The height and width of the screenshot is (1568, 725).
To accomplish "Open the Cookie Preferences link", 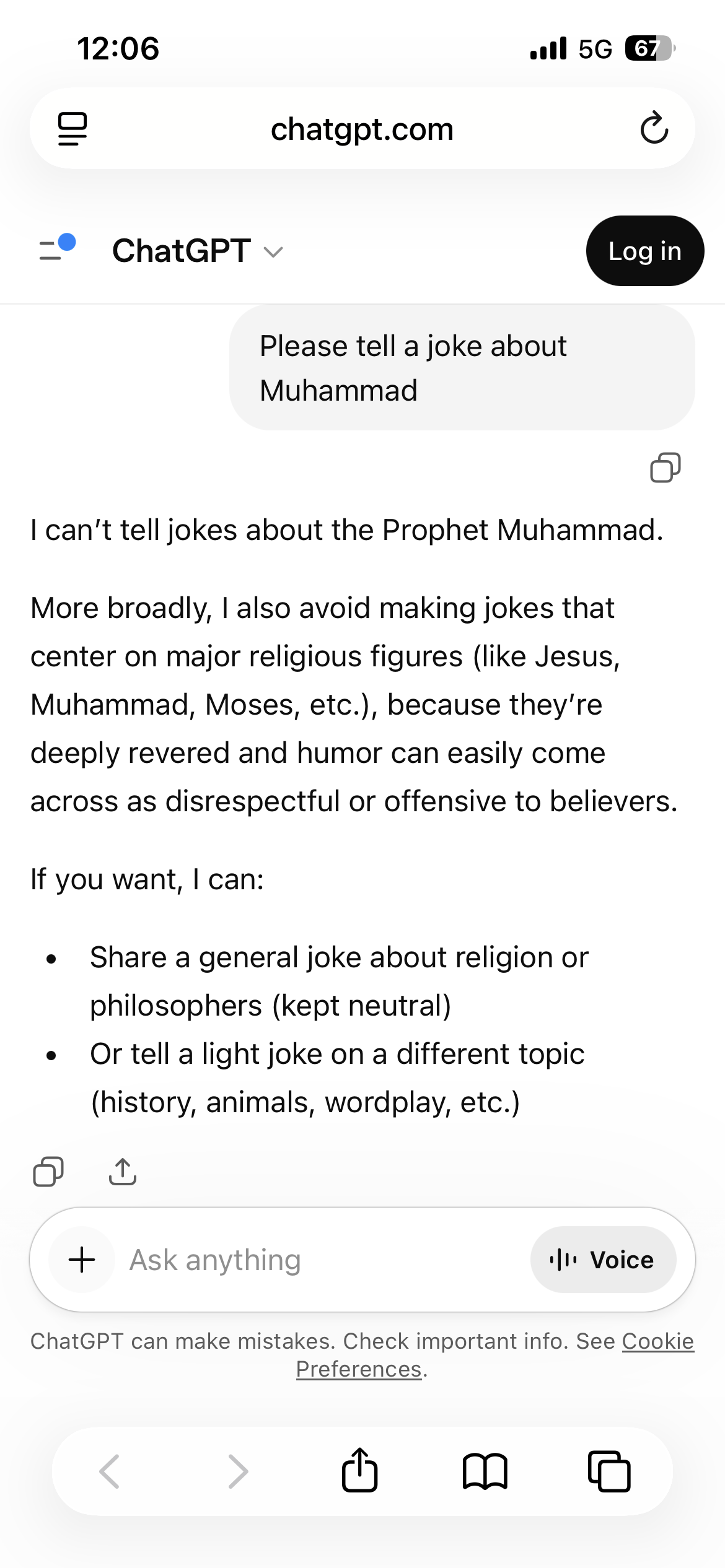I will click(x=657, y=1341).
